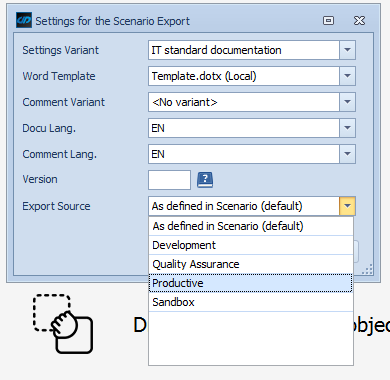Click the Settings Variant label
390x380 pixels.
[x=61, y=50]
